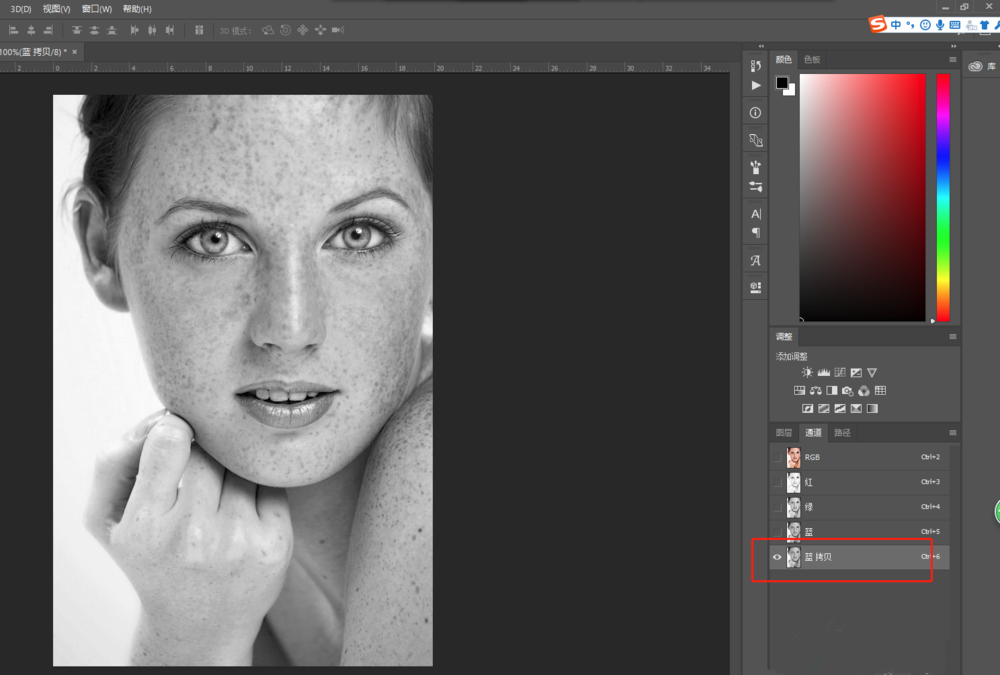Open the Paragraph panel icon
Image resolution: width=1000 pixels, height=675 pixels.
click(756, 233)
